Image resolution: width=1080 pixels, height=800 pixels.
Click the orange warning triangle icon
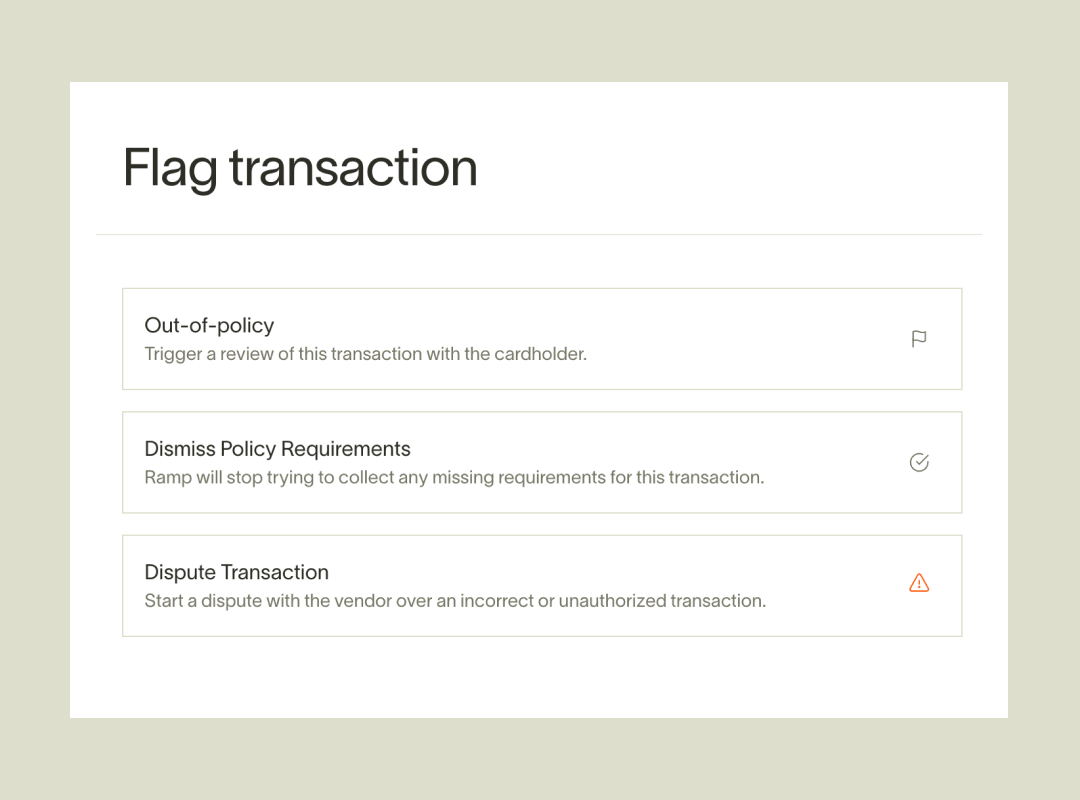919,583
